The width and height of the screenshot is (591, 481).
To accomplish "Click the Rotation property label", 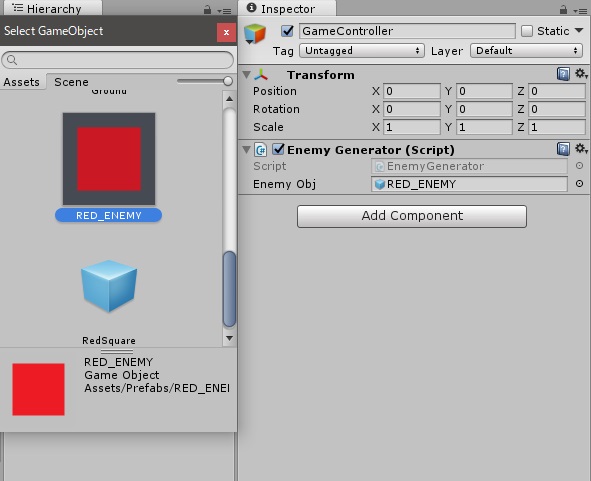I will click(276, 109).
